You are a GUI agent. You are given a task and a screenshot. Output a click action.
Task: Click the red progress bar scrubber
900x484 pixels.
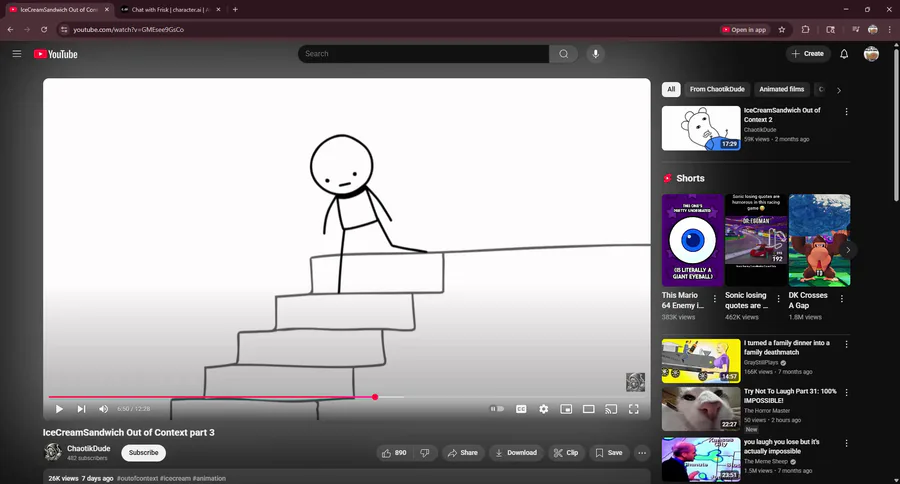coord(375,397)
